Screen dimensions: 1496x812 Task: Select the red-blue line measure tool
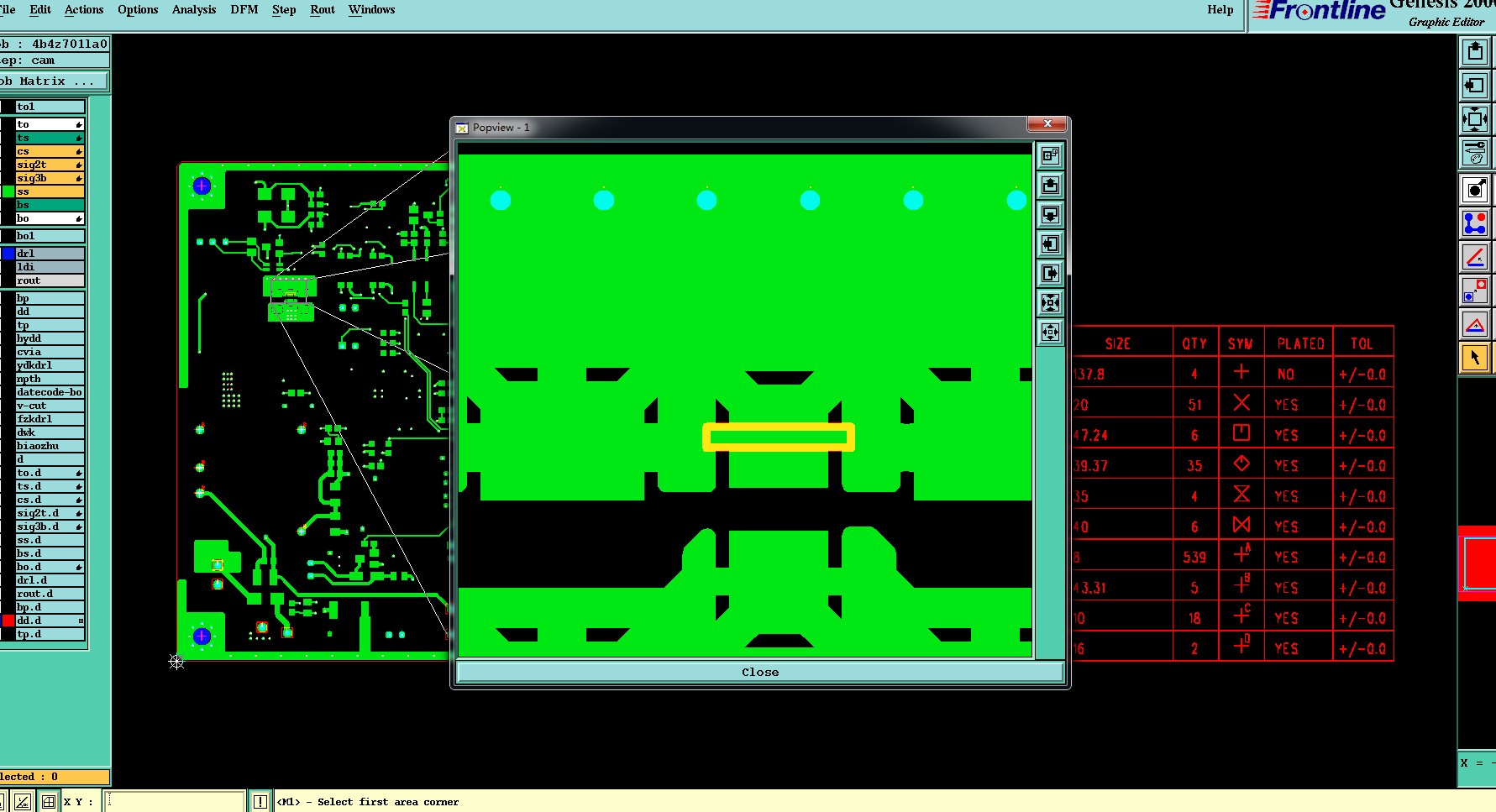[x=1475, y=257]
